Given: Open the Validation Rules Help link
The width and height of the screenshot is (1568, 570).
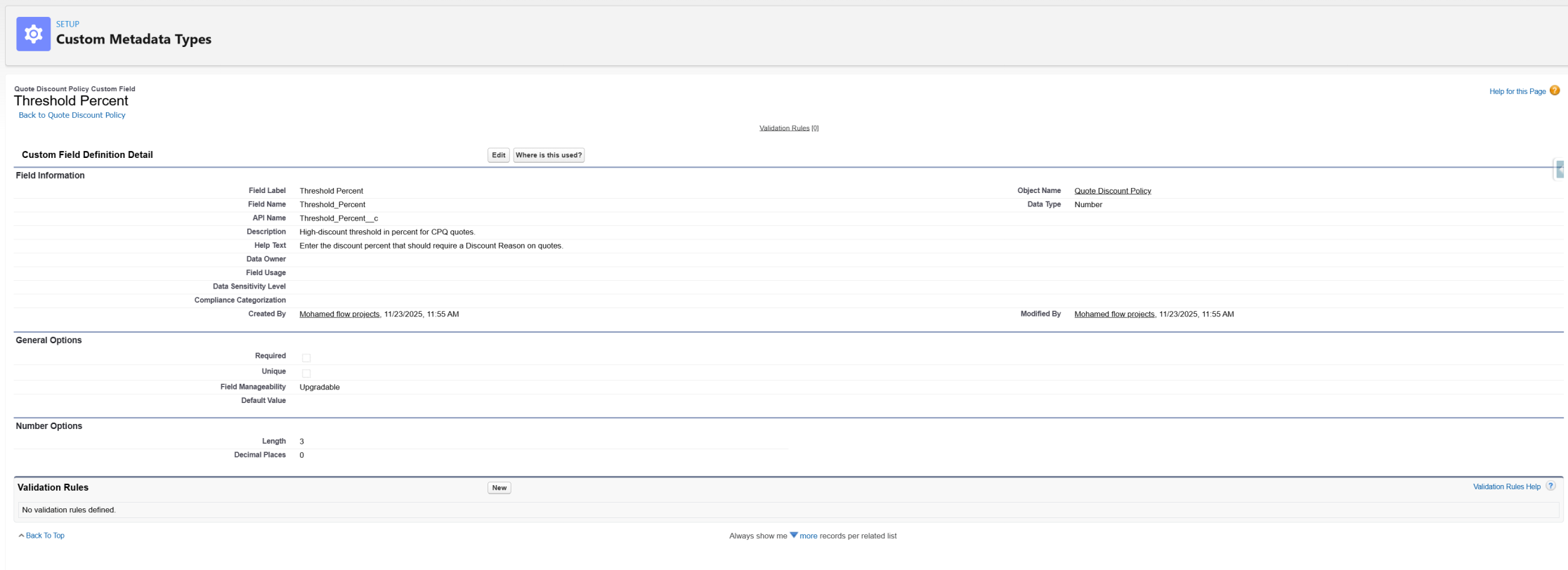Looking at the screenshot, I should click(x=1507, y=486).
